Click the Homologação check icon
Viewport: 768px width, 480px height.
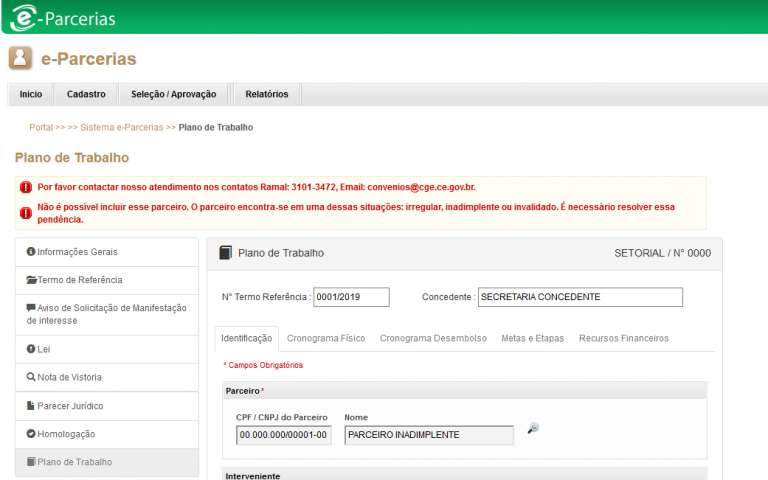pyautogui.click(x=31, y=433)
